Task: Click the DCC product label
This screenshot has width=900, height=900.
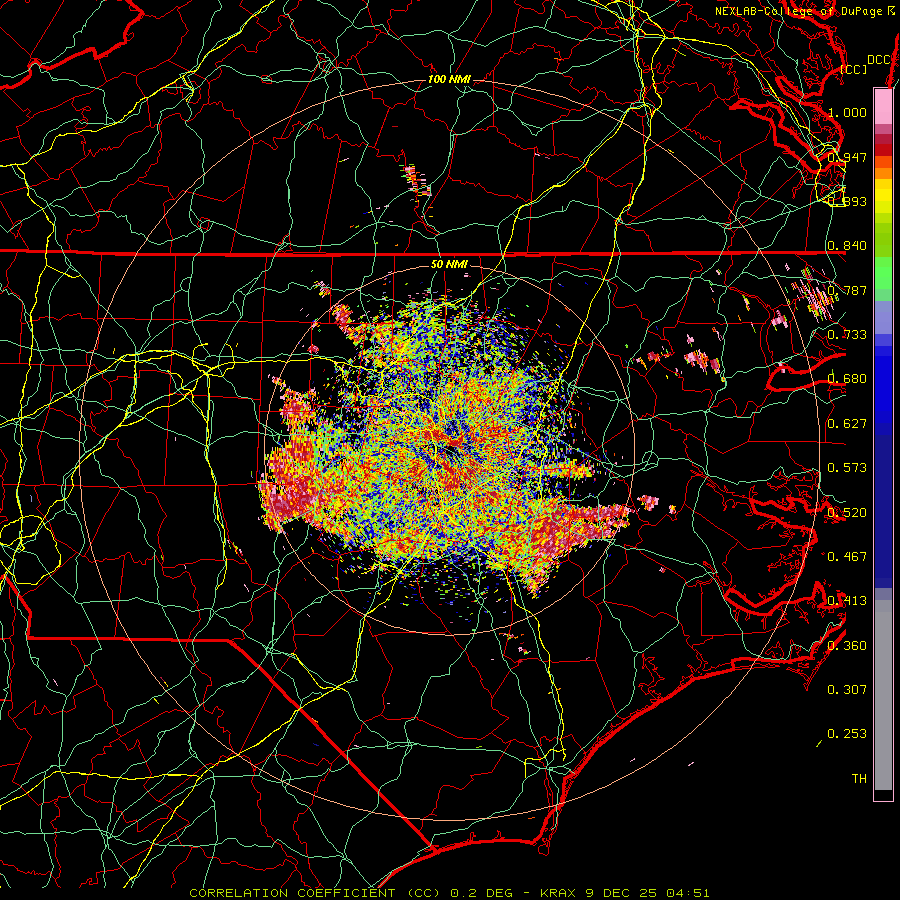Action: (879, 59)
